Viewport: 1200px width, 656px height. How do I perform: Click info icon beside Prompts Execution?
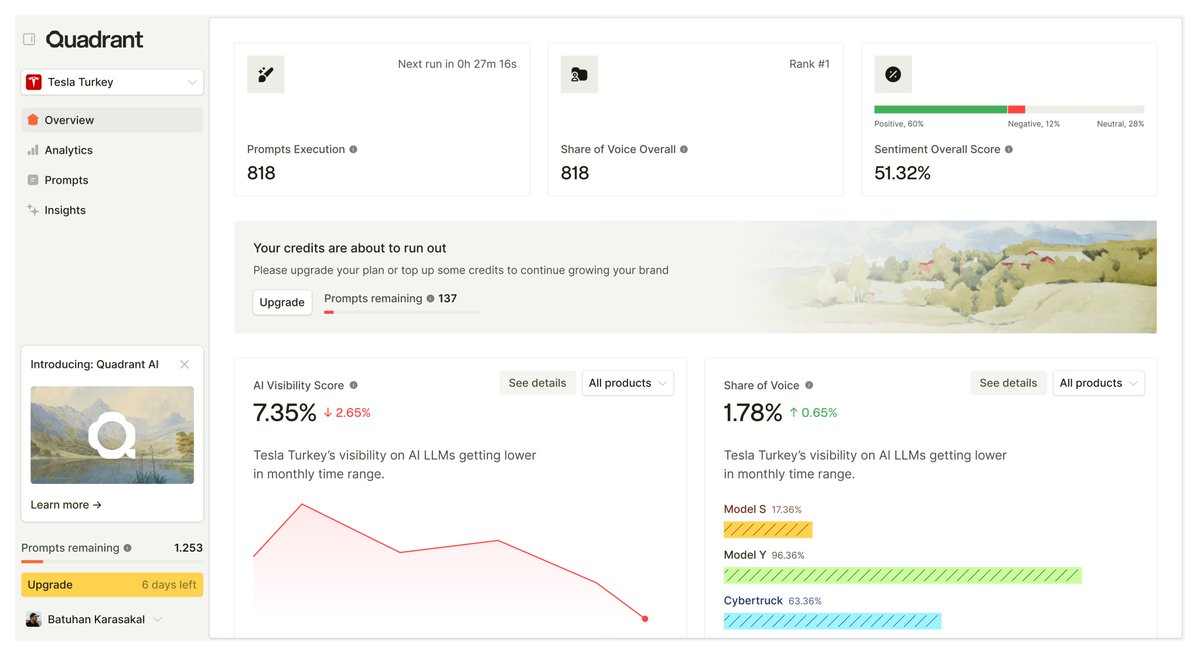click(353, 149)
